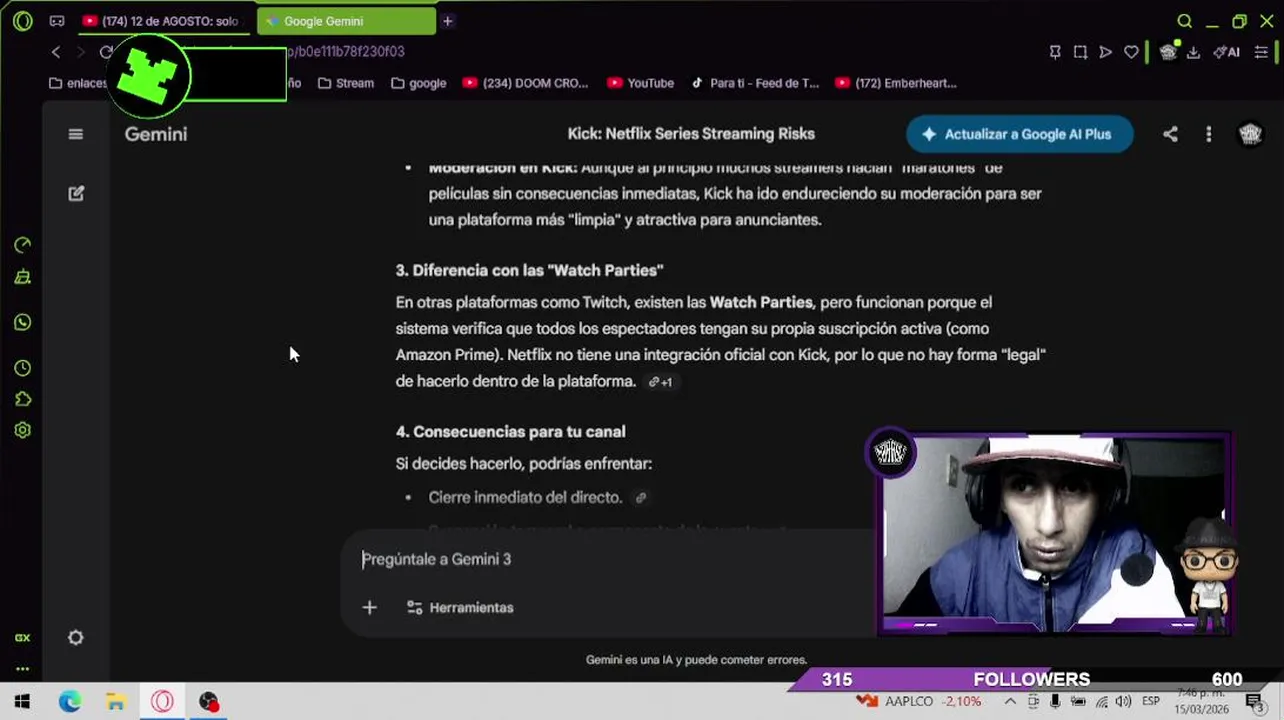The image size is (1284, 720).
Task: Open the 'enlaces' bookmarks folder
Action: point(78,83)
